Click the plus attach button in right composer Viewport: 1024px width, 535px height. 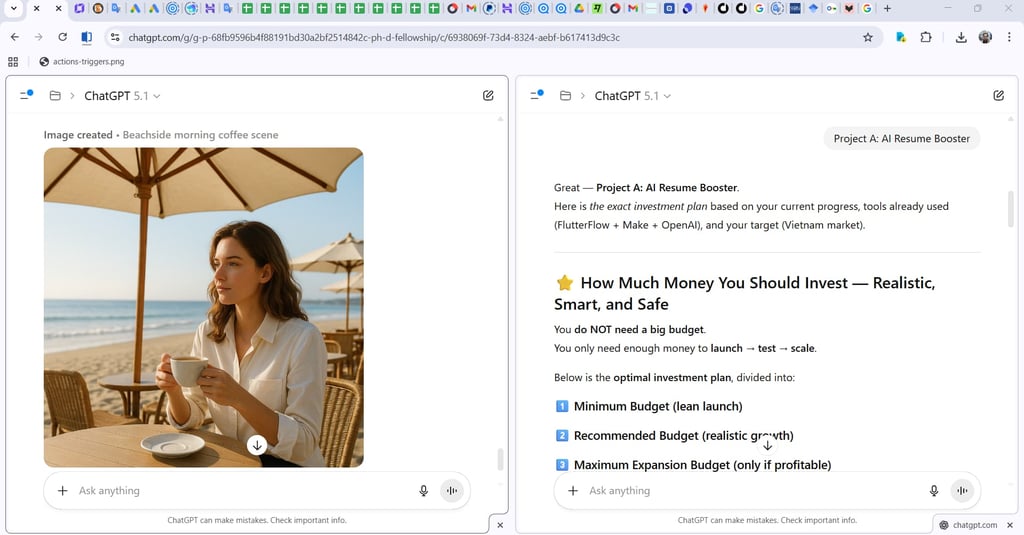click(573, 491)
